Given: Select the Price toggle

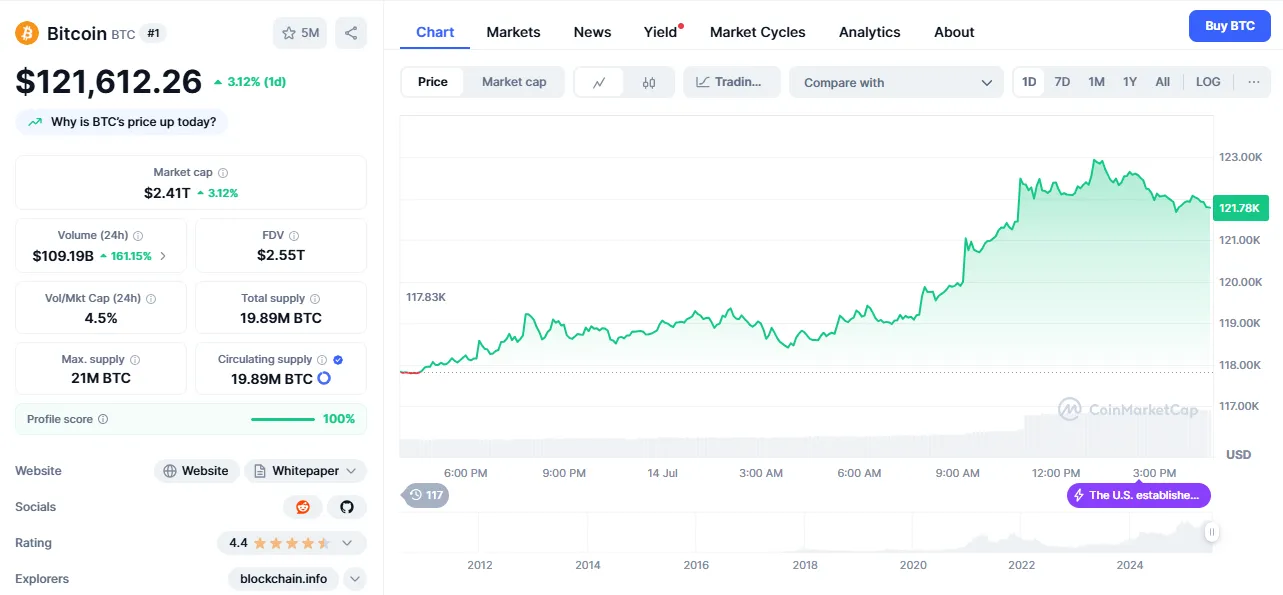Looking at the screenshot, I should point(433,82).
